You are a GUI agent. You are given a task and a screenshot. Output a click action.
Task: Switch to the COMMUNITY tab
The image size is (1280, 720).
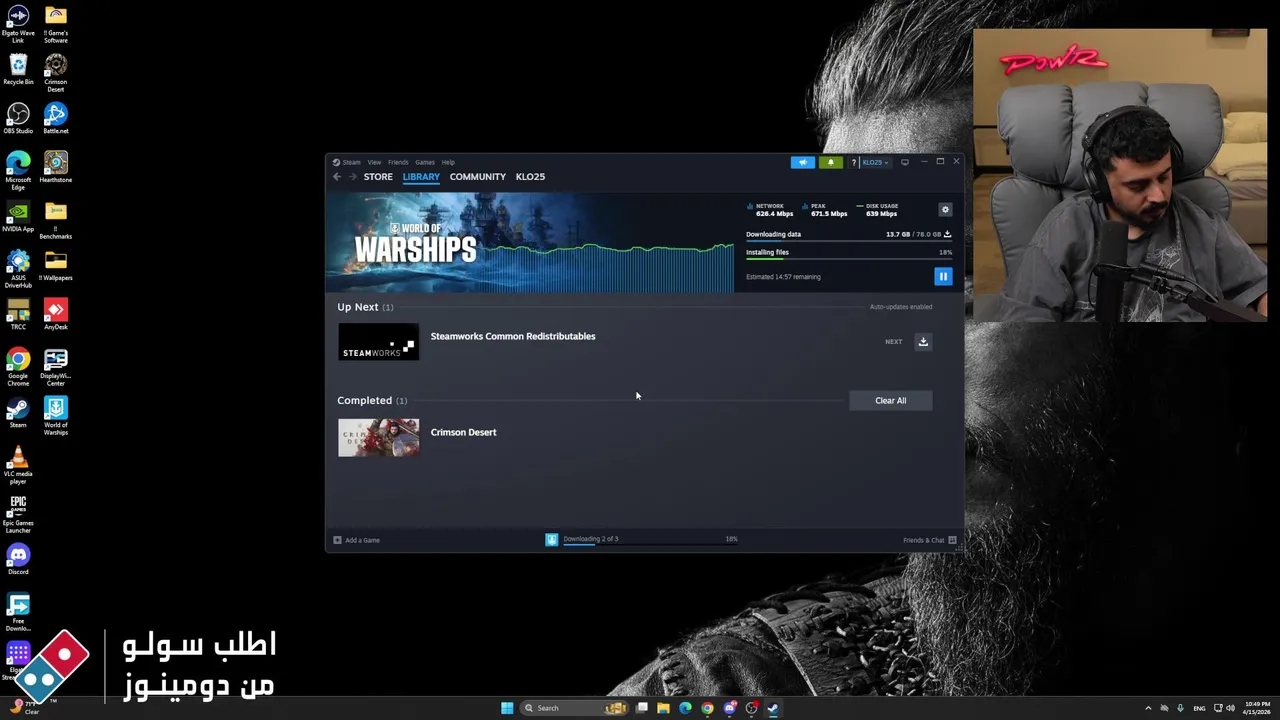point(478,177)
